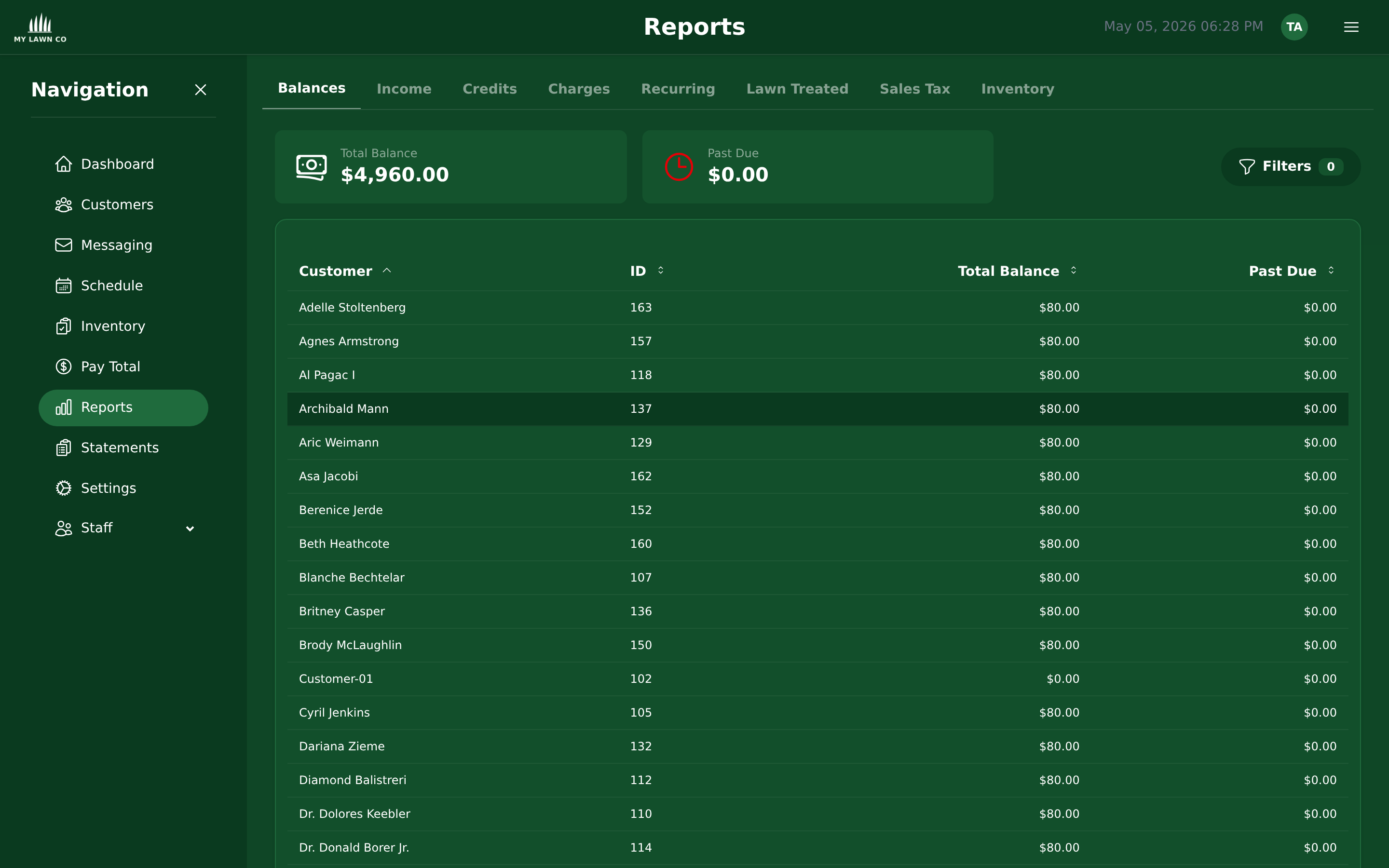Click the Statements document icon
Image resolution: width=1389 pixels, height=868 pixels.
click(64, 447)
